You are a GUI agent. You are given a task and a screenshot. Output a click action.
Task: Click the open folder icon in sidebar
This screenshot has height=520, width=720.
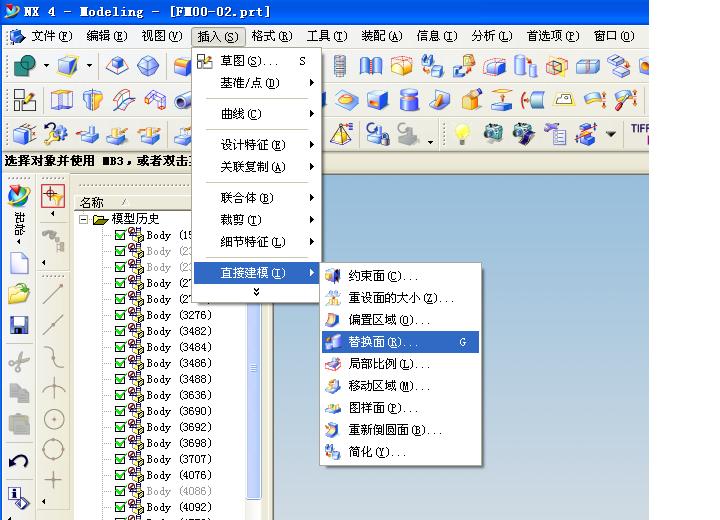click(19, 294)
